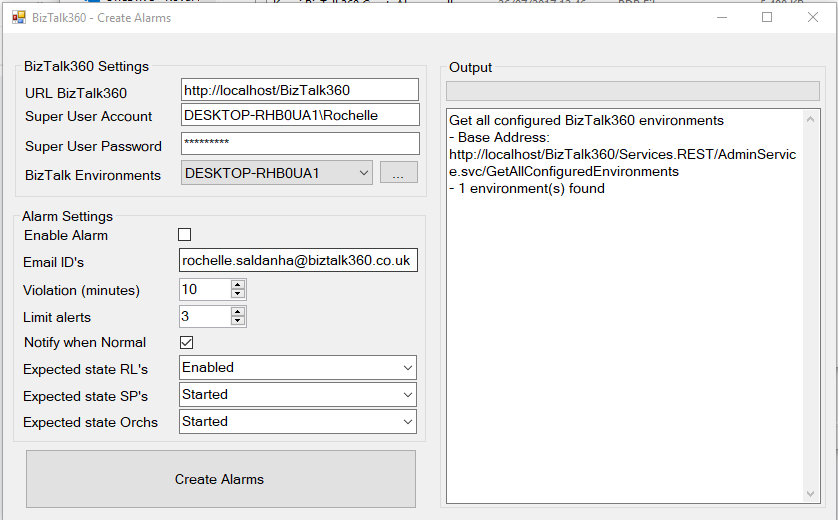Open the Expected state RL's dropdown
838x520 pixels.
point(298,368)
